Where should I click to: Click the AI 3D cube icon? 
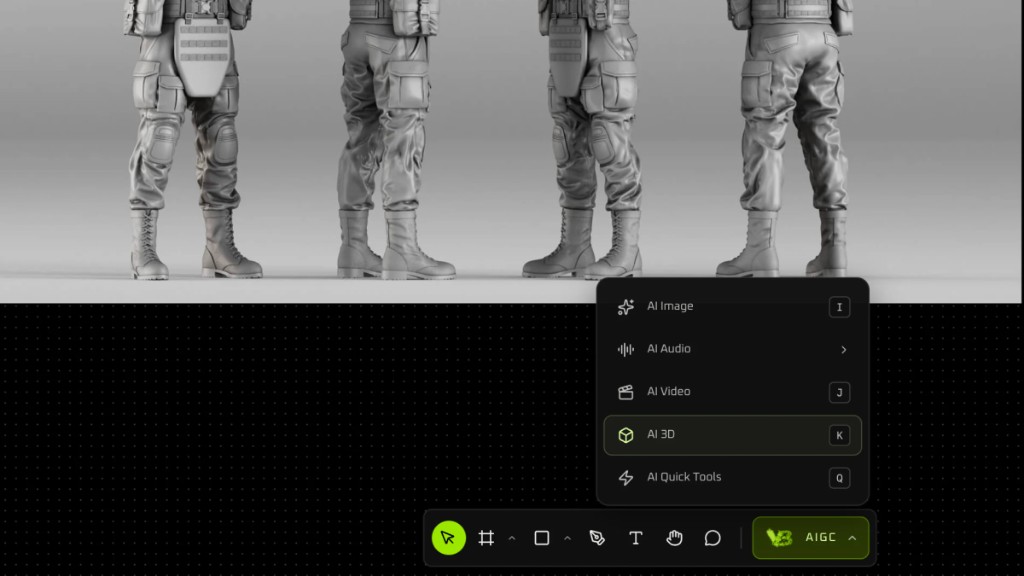pos(626,435)
